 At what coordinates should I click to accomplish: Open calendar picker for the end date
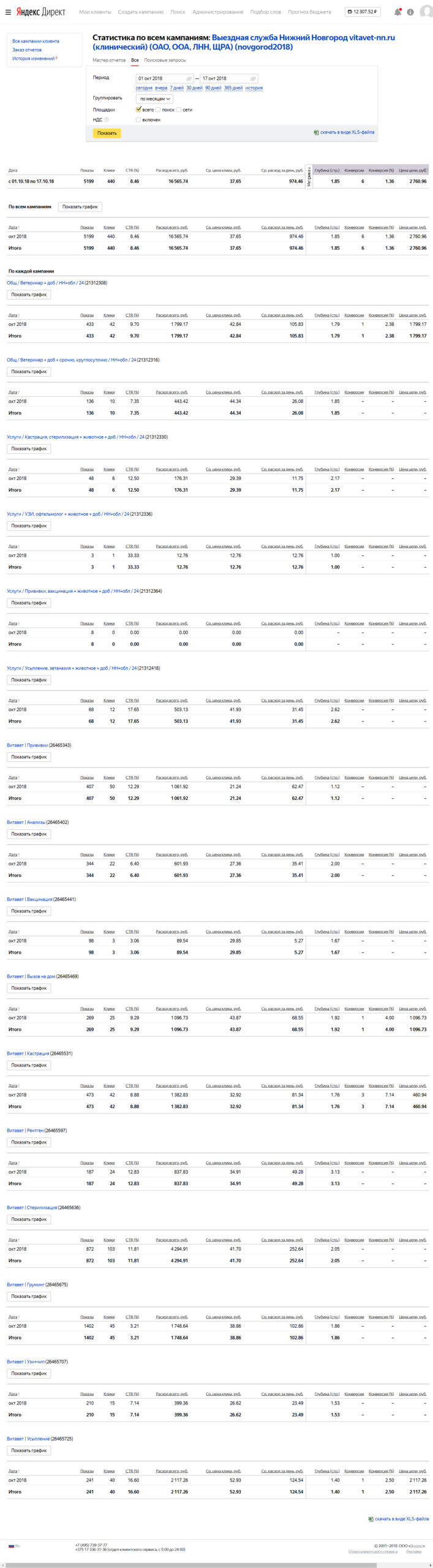(x=254, y=78)
